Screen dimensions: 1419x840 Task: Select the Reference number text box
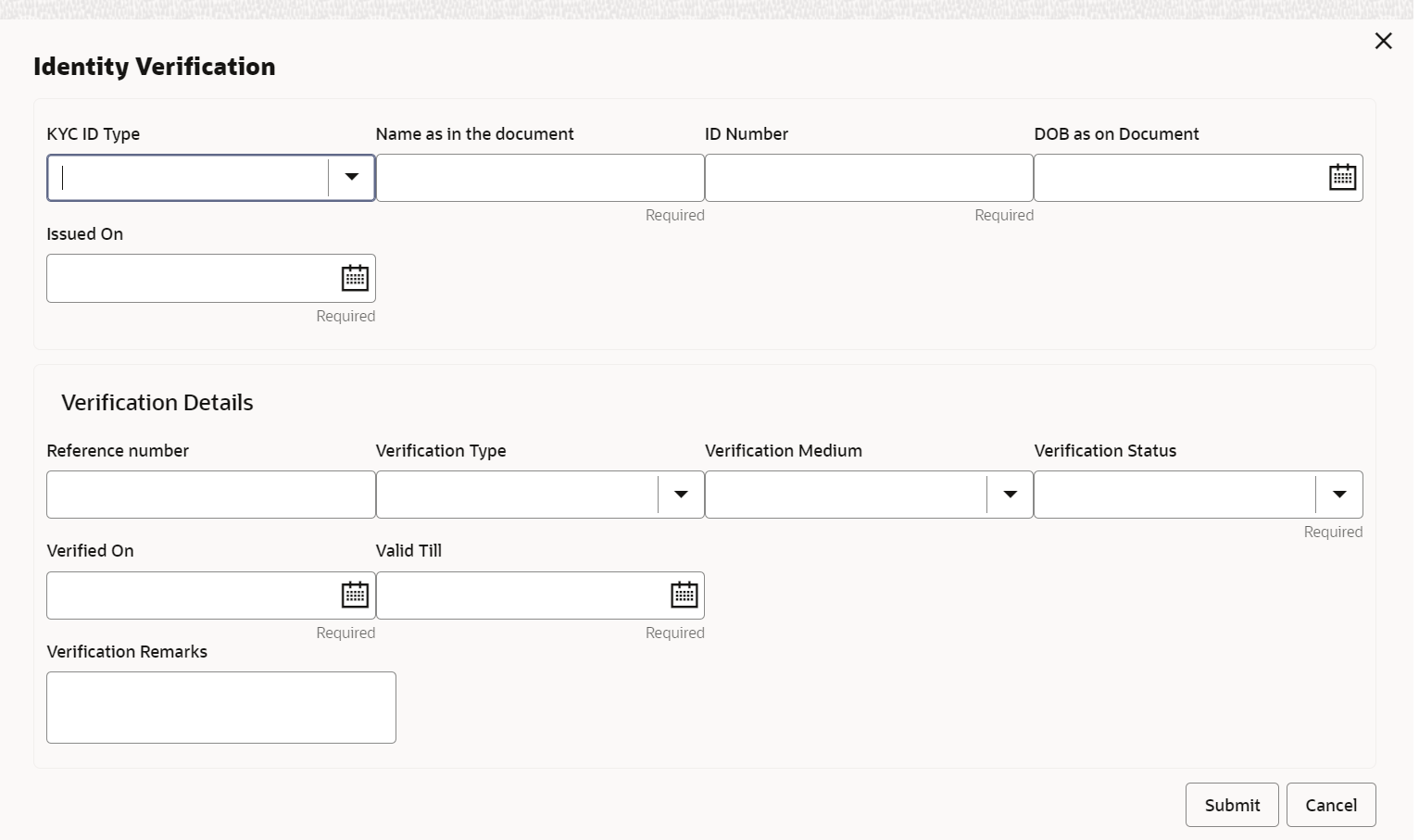210,495
